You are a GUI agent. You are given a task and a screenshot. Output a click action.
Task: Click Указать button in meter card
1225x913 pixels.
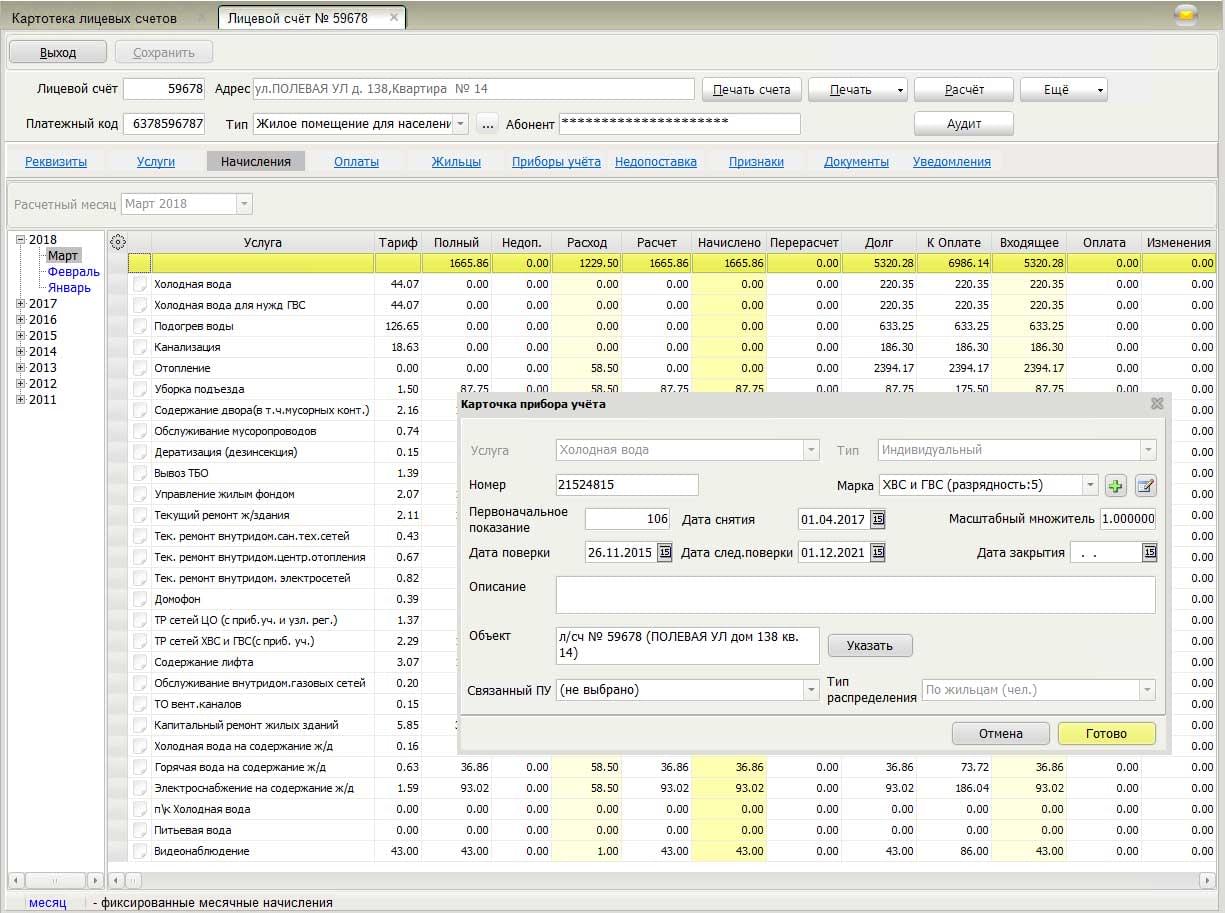(x=870, y=646)
